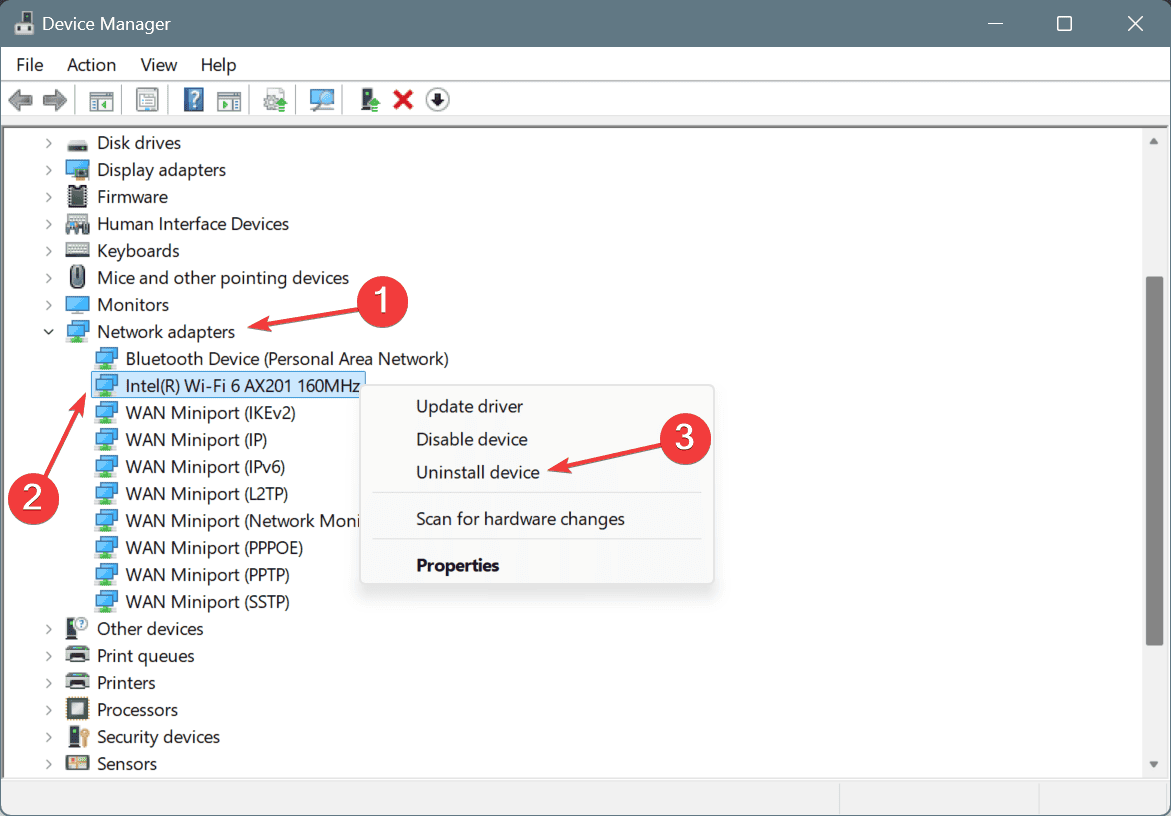
Task: Select WAN Miniport (IP)
Action: coord(196,440)
